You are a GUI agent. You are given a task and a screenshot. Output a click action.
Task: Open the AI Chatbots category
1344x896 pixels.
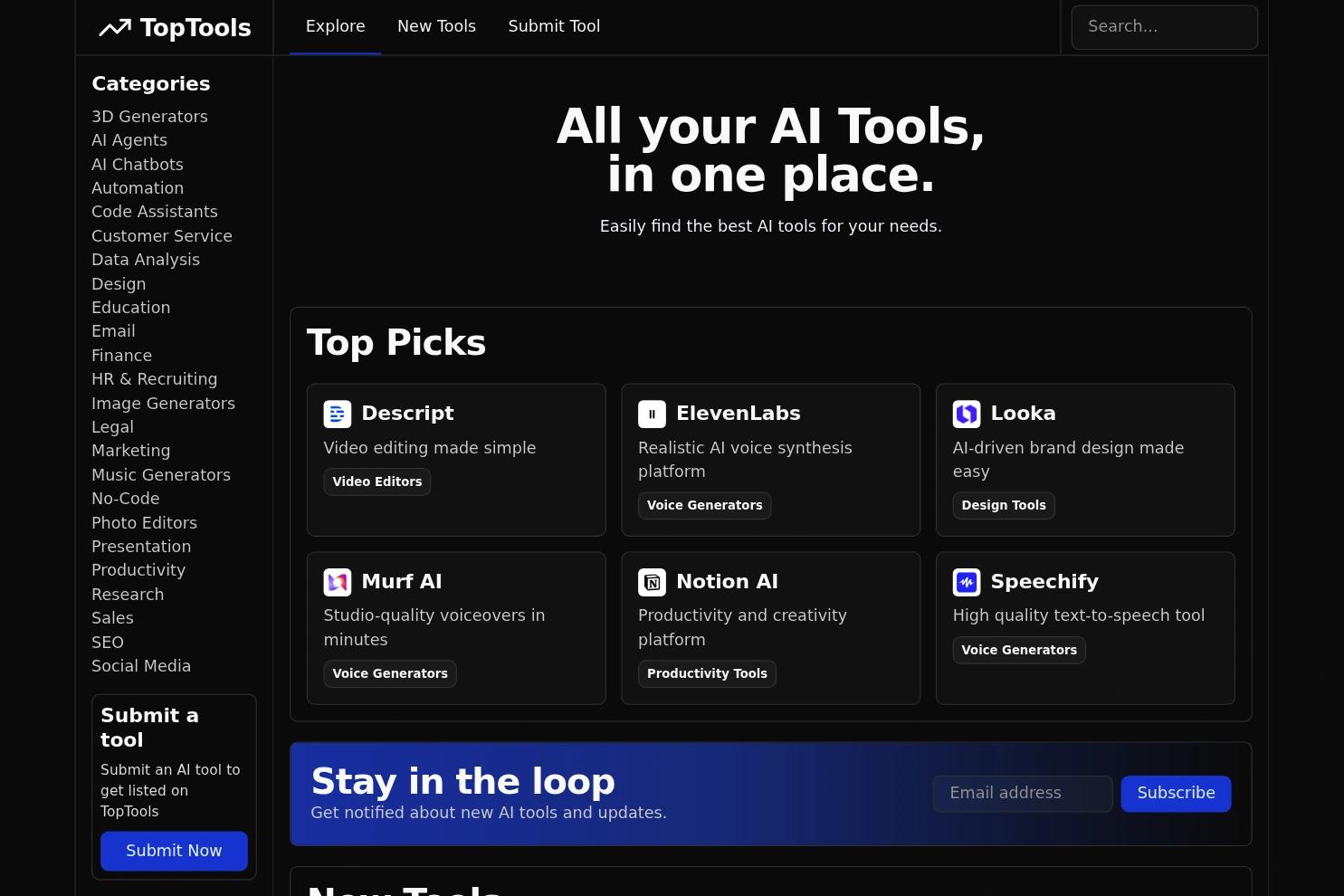click(138, 165)
